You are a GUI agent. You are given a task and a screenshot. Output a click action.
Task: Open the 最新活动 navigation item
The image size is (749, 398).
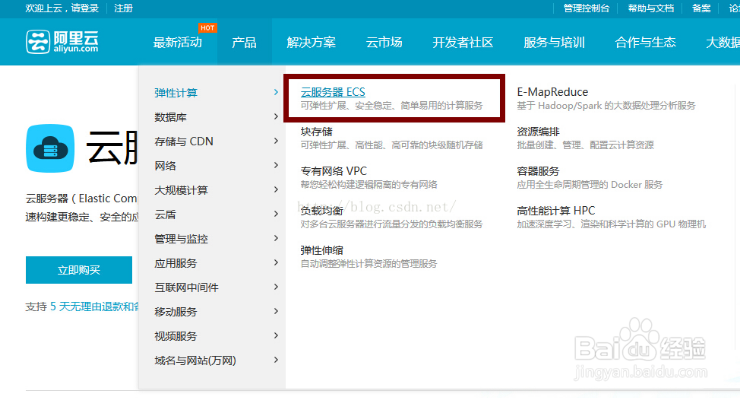click(x=177, y=43)
